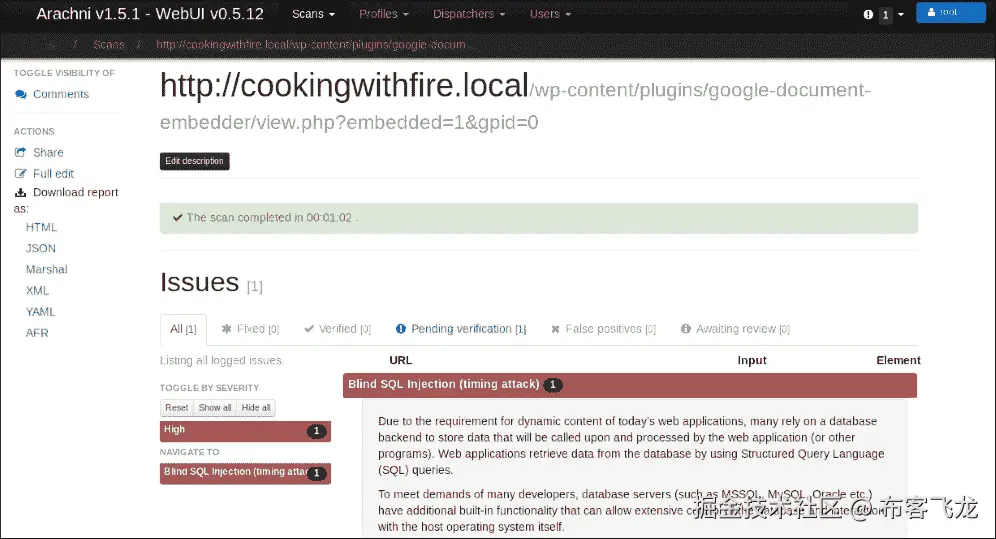The width and height of the screenshot is (996, 539).
Task: Click the Reset severity button
Action: 177,408
